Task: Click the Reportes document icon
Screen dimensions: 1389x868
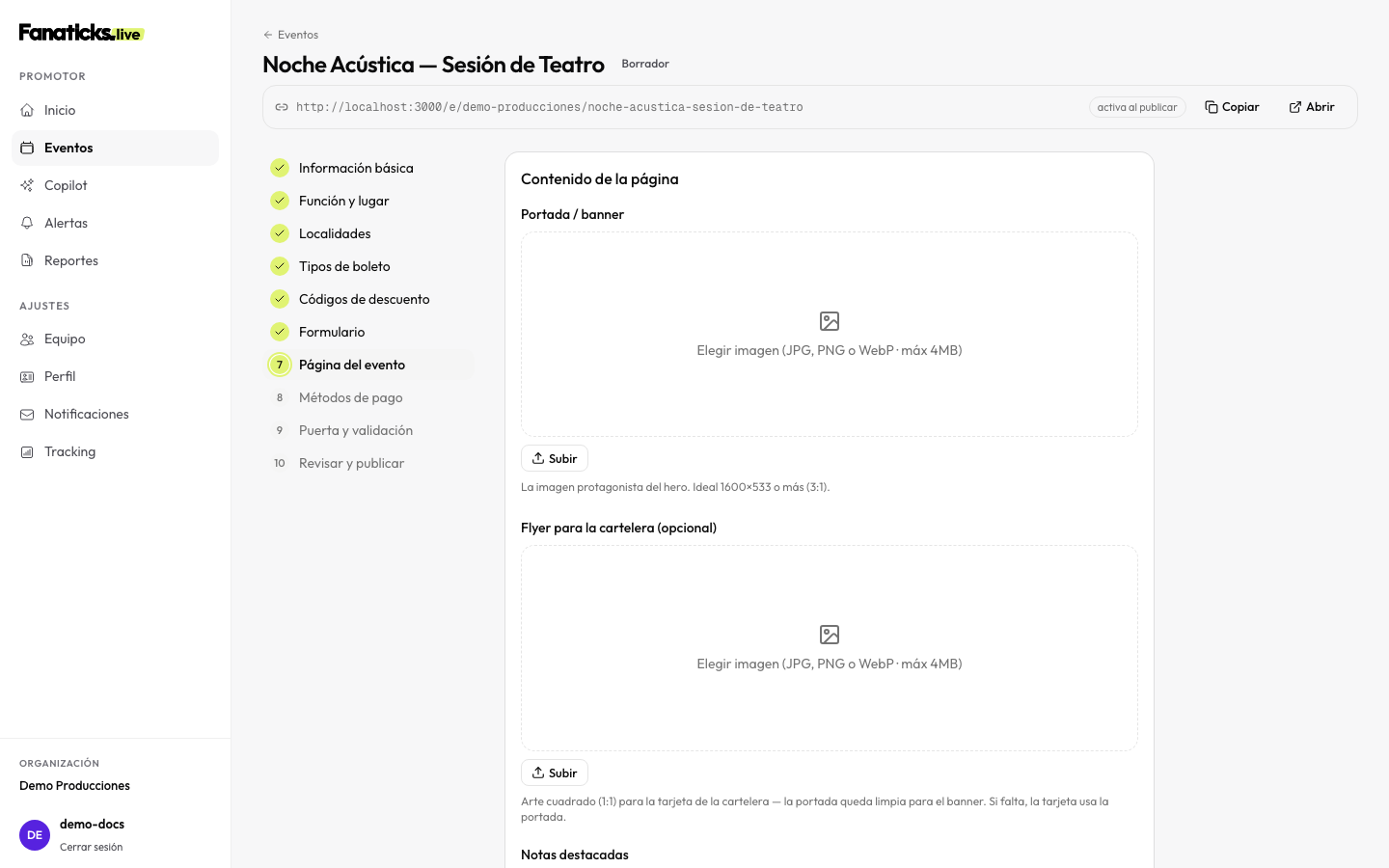Action: tap(27, 260)
